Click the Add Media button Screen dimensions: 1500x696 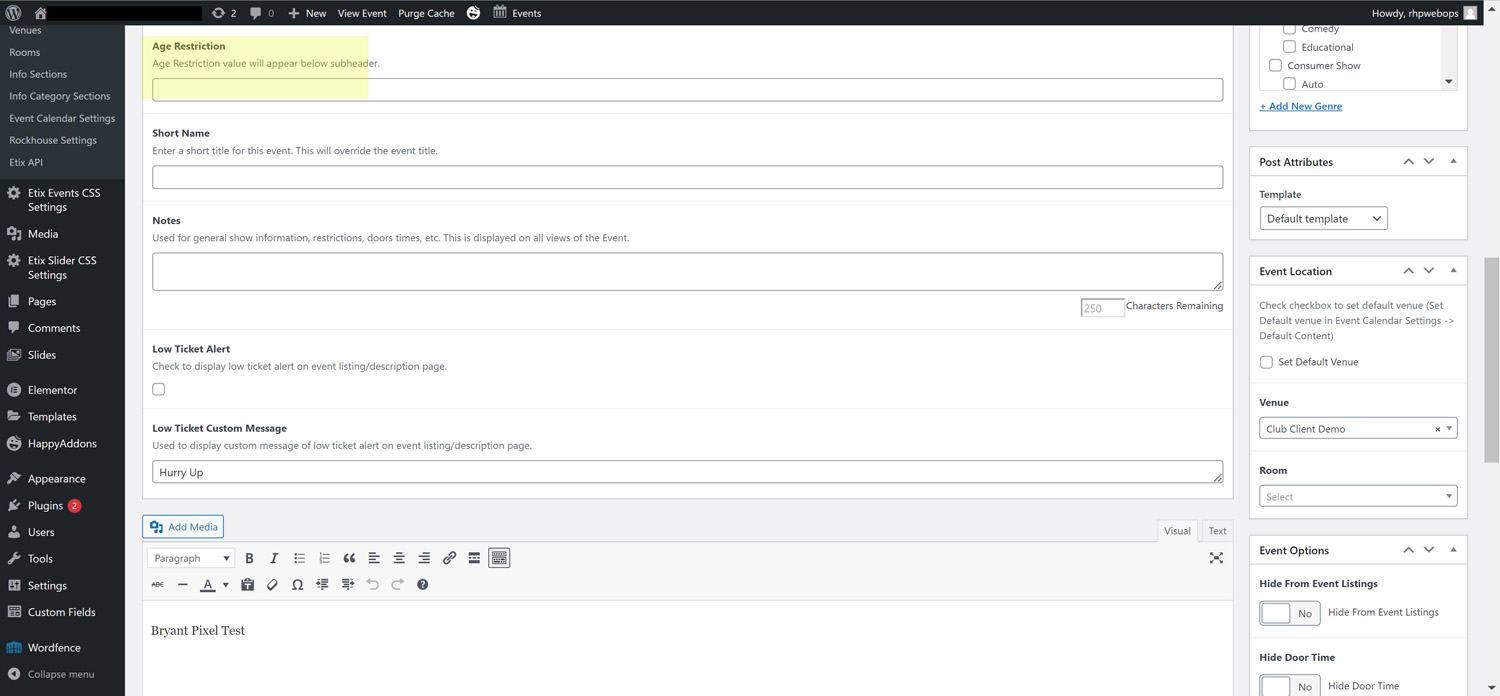click(x=183, y=527)
